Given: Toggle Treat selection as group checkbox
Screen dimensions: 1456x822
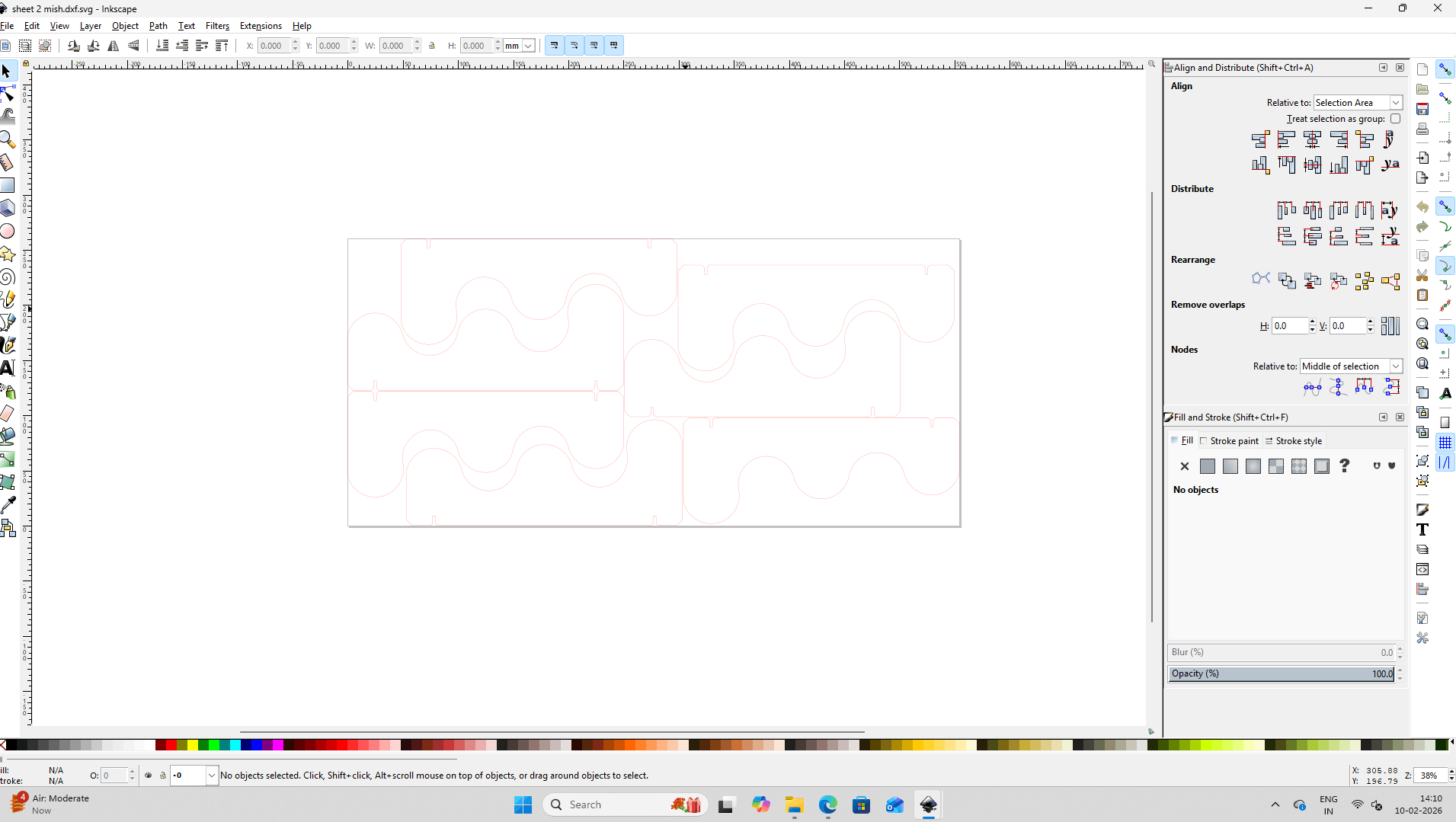Looking at the screenshot, I should point(1395,119).
